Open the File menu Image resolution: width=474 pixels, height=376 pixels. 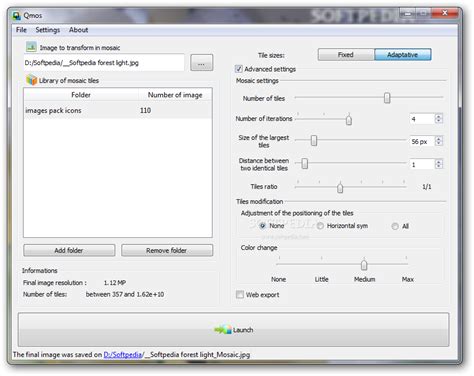tap(21, 30)
